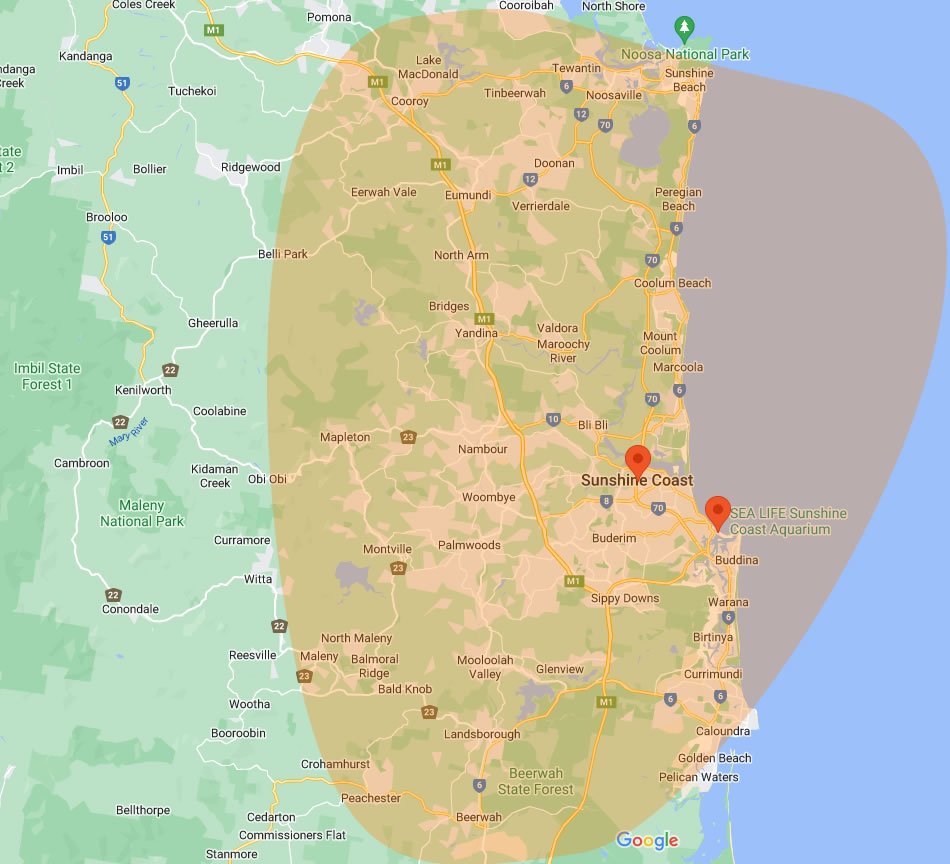Click the green Noosa National Park tree icon
950x864 pixels.
coord(685,28)
